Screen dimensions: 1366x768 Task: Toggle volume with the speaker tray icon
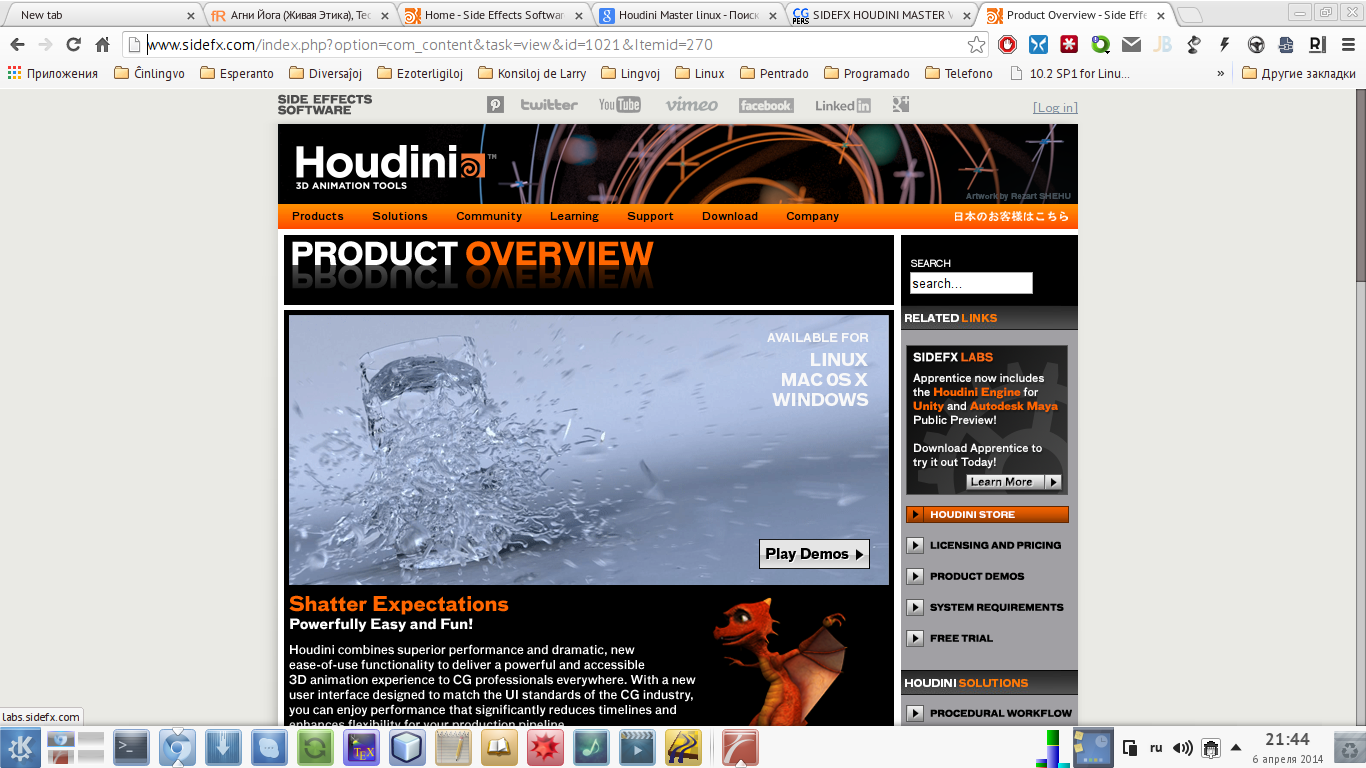click(x=1182, y=747)
